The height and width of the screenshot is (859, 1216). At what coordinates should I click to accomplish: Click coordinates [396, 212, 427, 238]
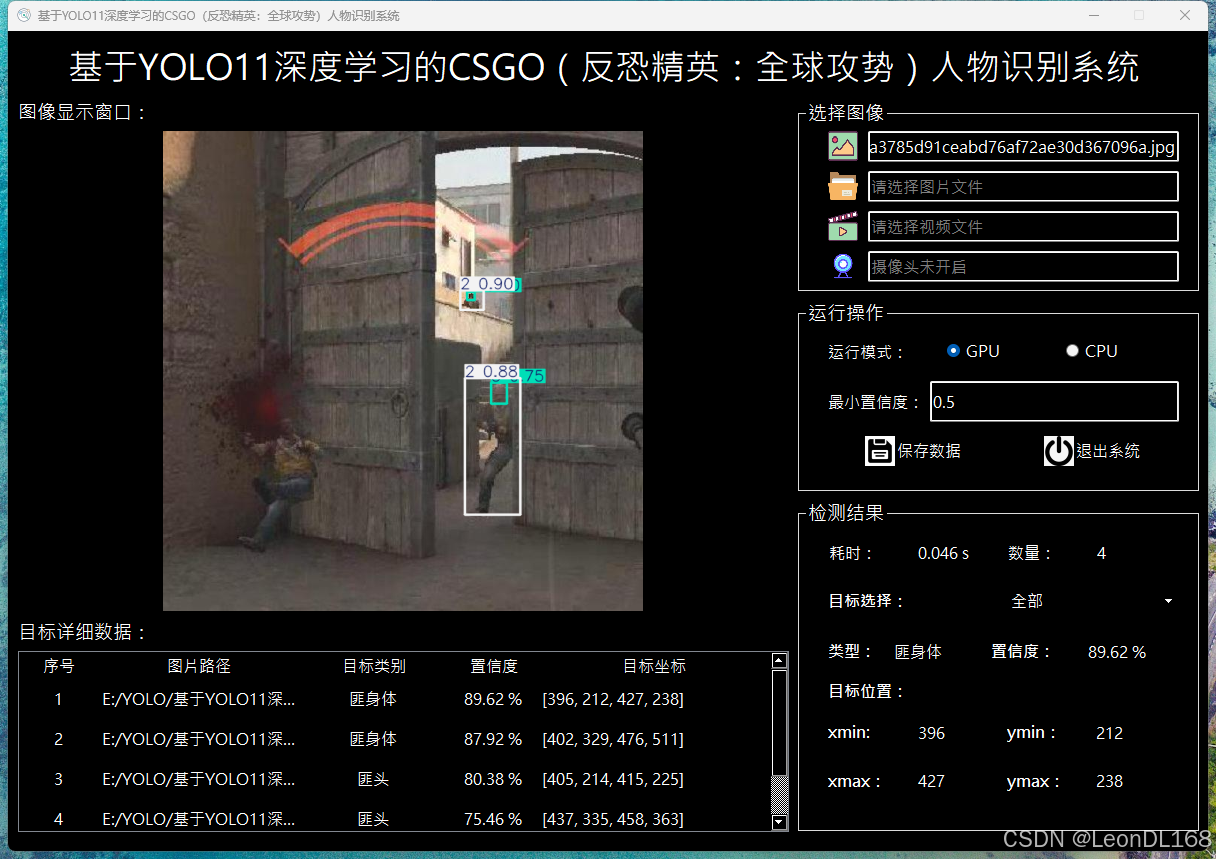tap(613, 700)
